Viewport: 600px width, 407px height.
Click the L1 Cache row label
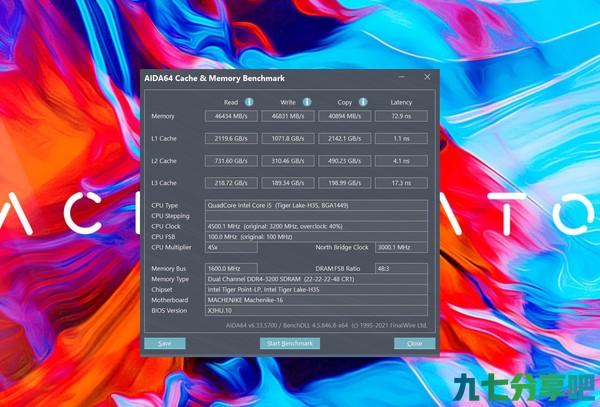click(164, 138)
